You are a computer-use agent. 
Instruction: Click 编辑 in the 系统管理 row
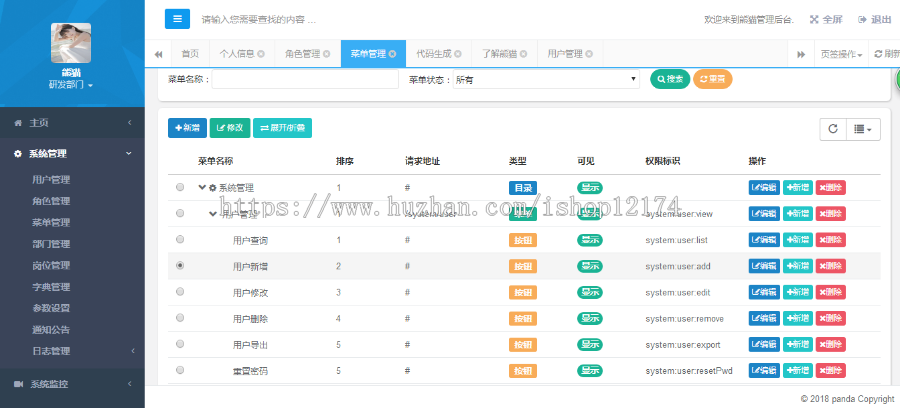[764, 188]
